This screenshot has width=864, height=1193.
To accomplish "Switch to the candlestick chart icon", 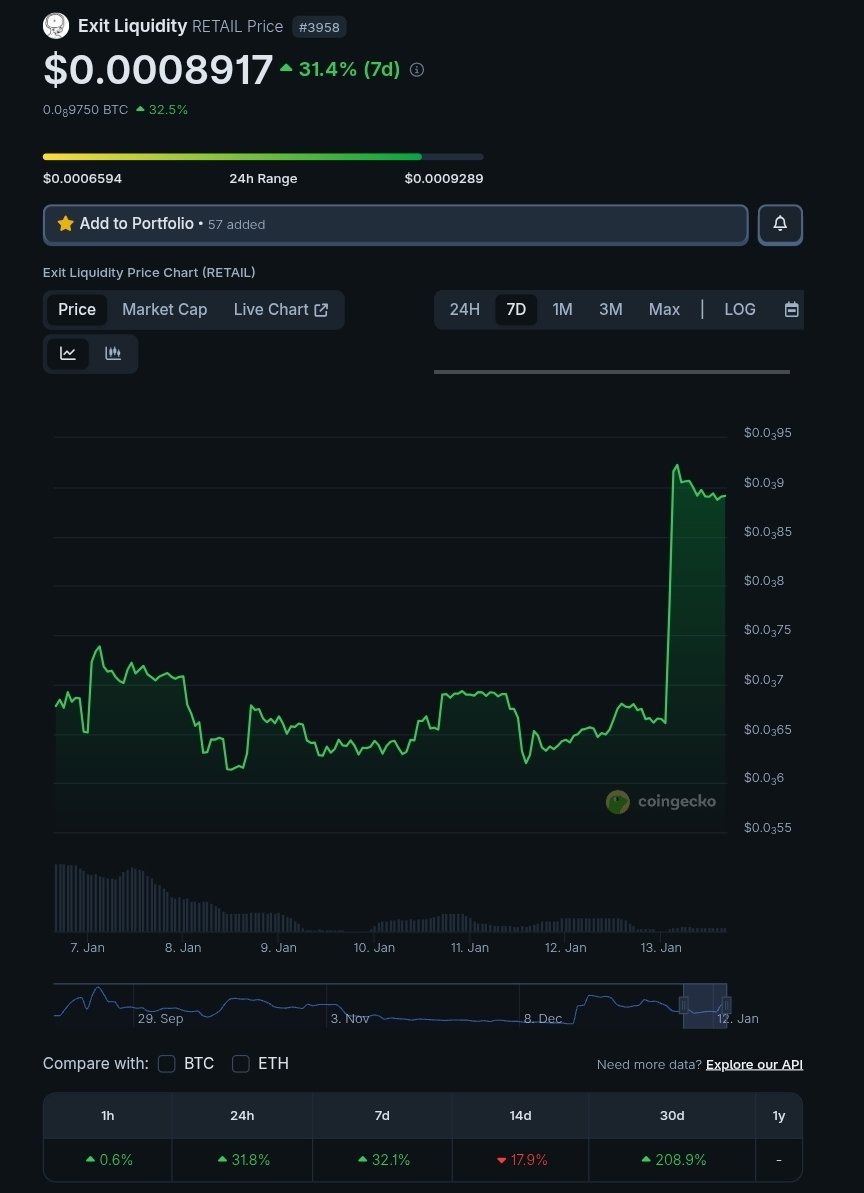I will (x=112, y=353).
